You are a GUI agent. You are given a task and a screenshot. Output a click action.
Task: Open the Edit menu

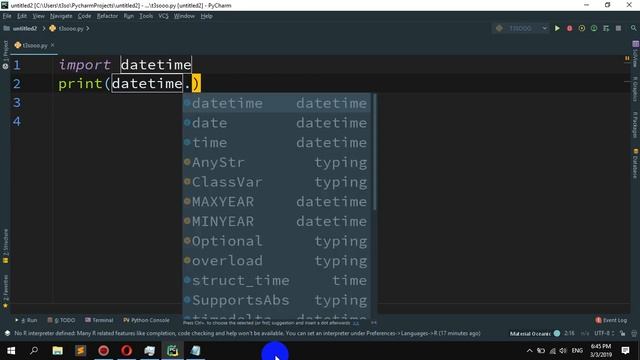pos(22,16)
